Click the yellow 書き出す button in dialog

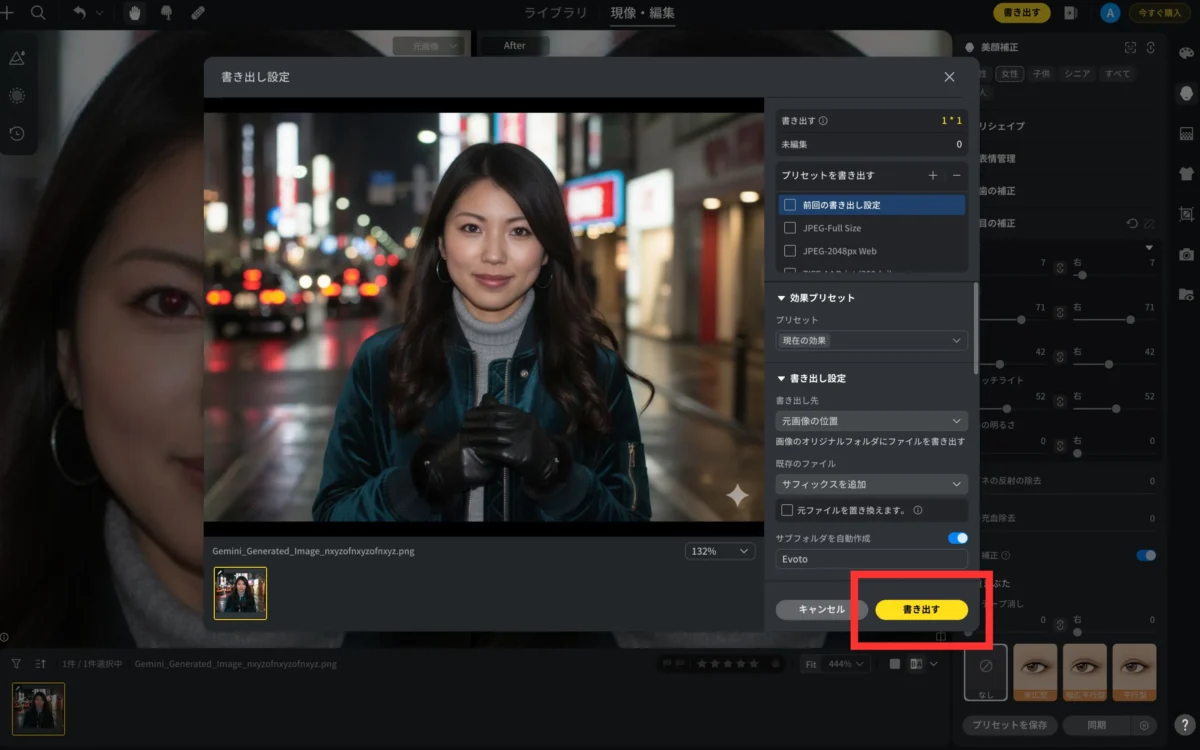click(921, 609)
